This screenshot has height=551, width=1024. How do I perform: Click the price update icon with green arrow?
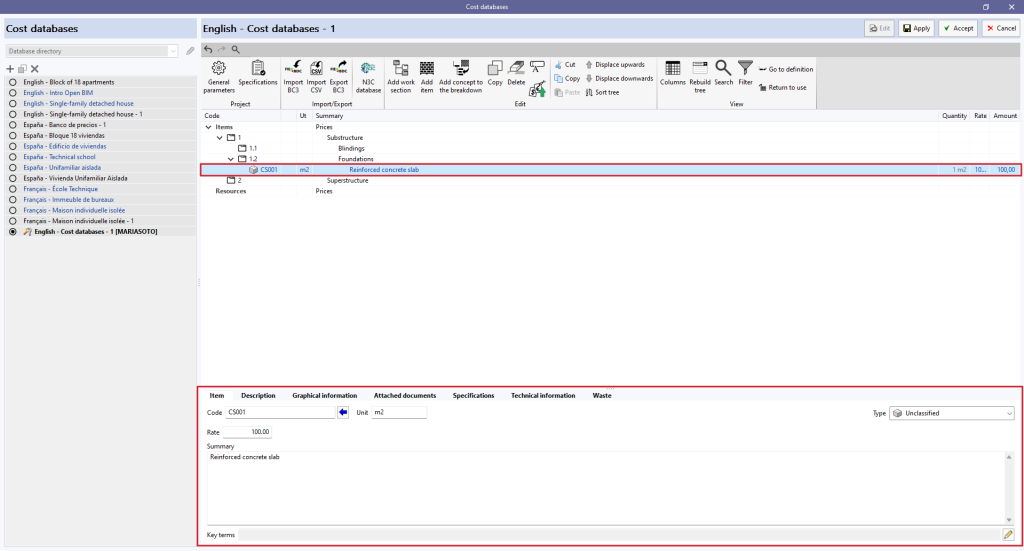pyautogui.click(x=537, y=89)
